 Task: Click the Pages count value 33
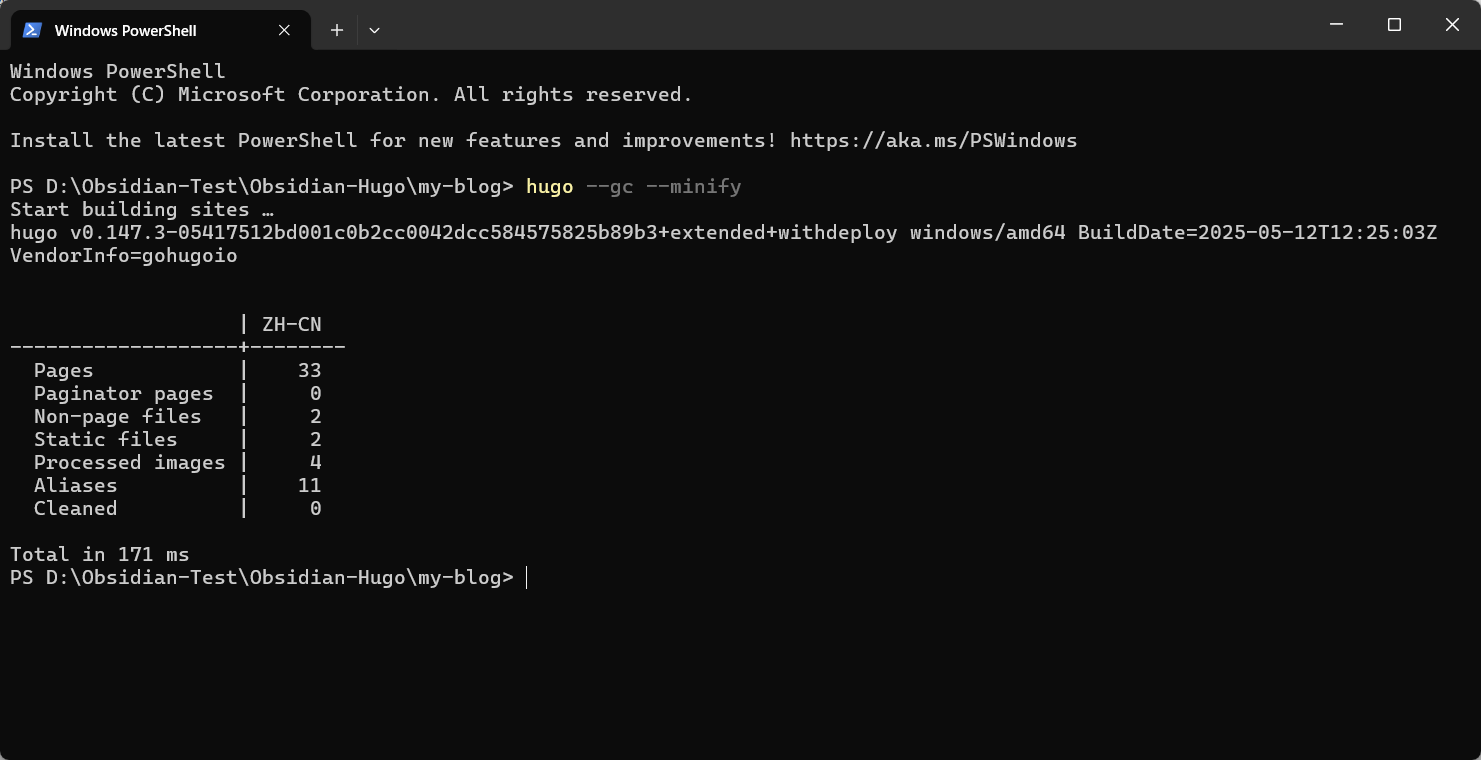309,370
